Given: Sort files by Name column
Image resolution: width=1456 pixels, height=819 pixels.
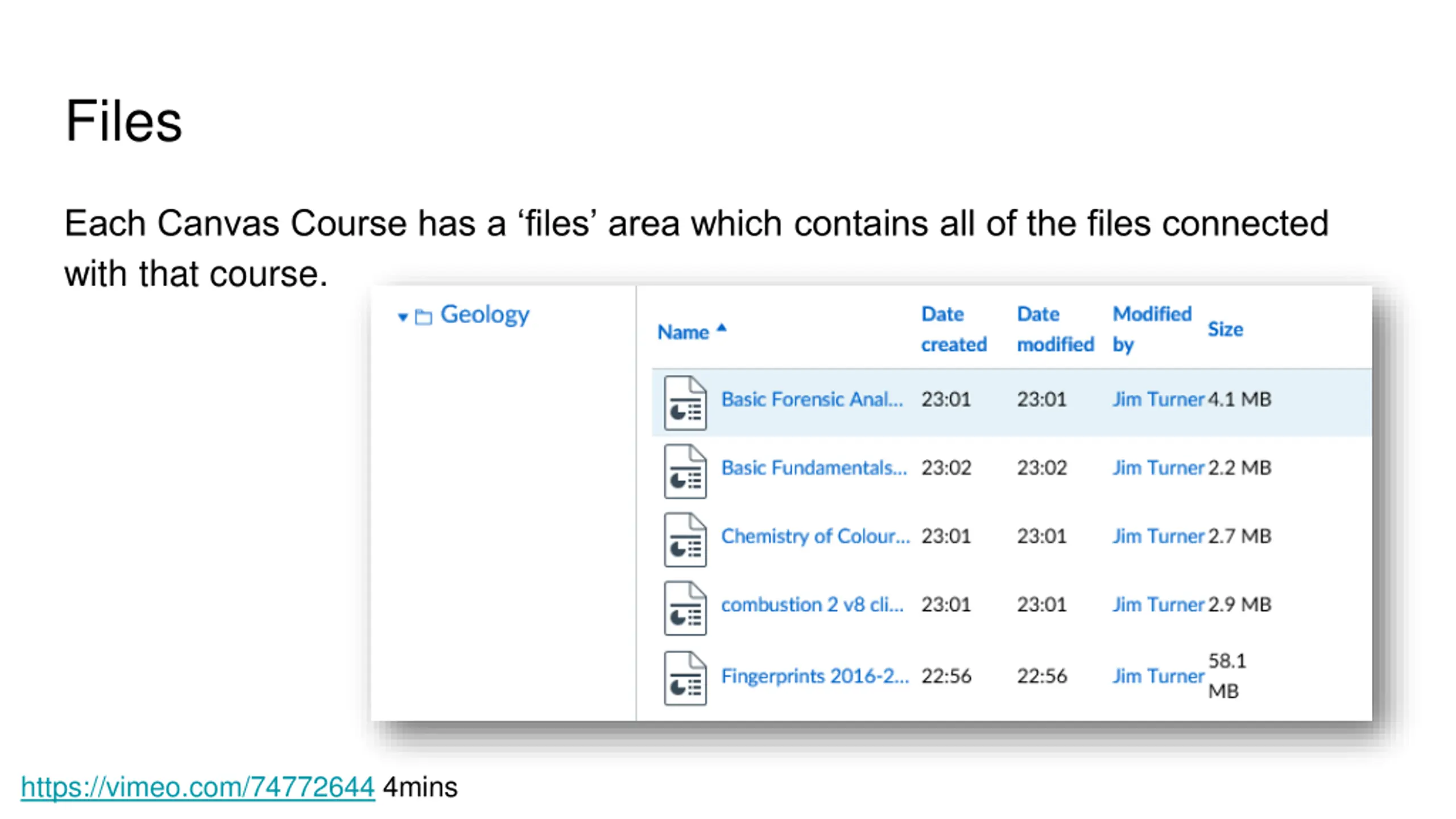Looking at the screenshot, I should point(683,332).
